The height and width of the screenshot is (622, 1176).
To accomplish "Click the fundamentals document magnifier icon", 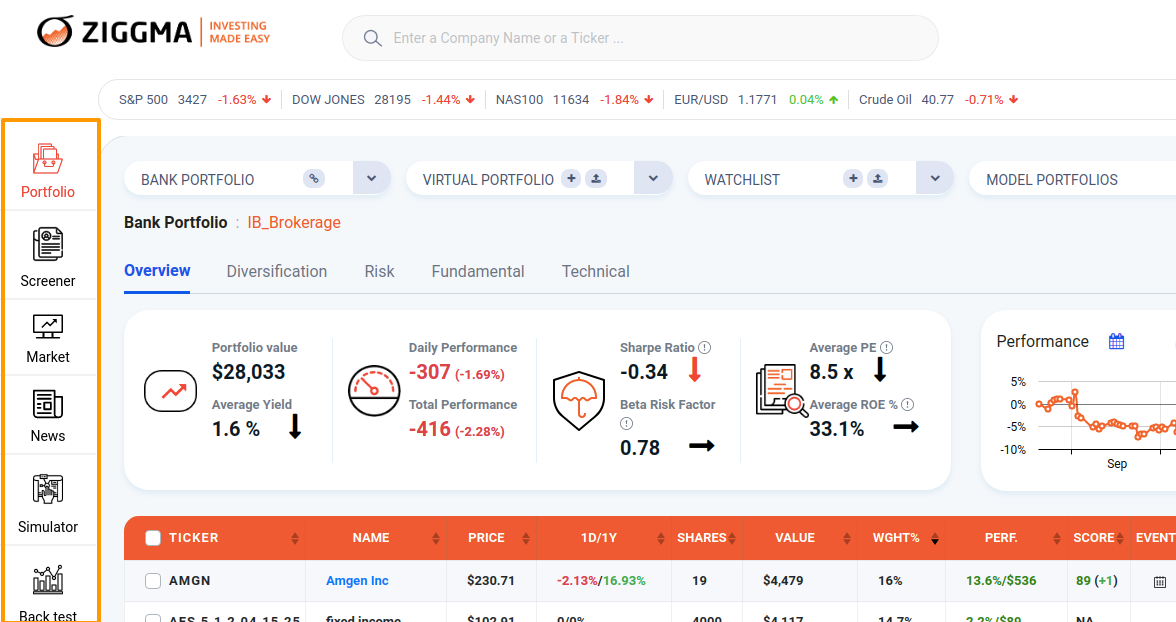I will pyautogui.click(x=782, y=389).
